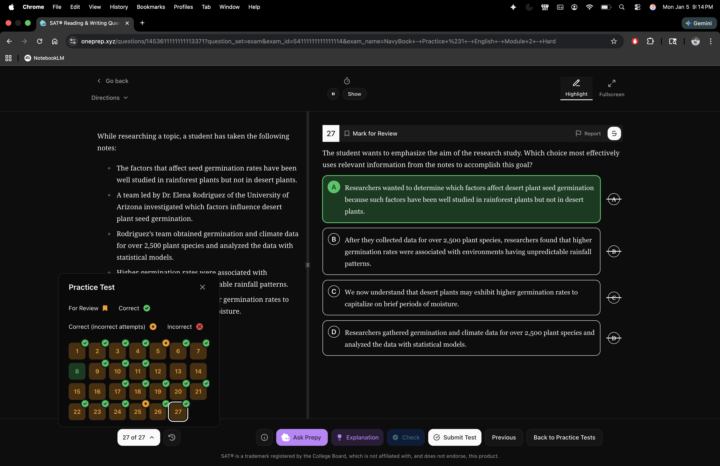Open the Profiles menu
Viewport: 720px width, 466px height.
(183, 7)
